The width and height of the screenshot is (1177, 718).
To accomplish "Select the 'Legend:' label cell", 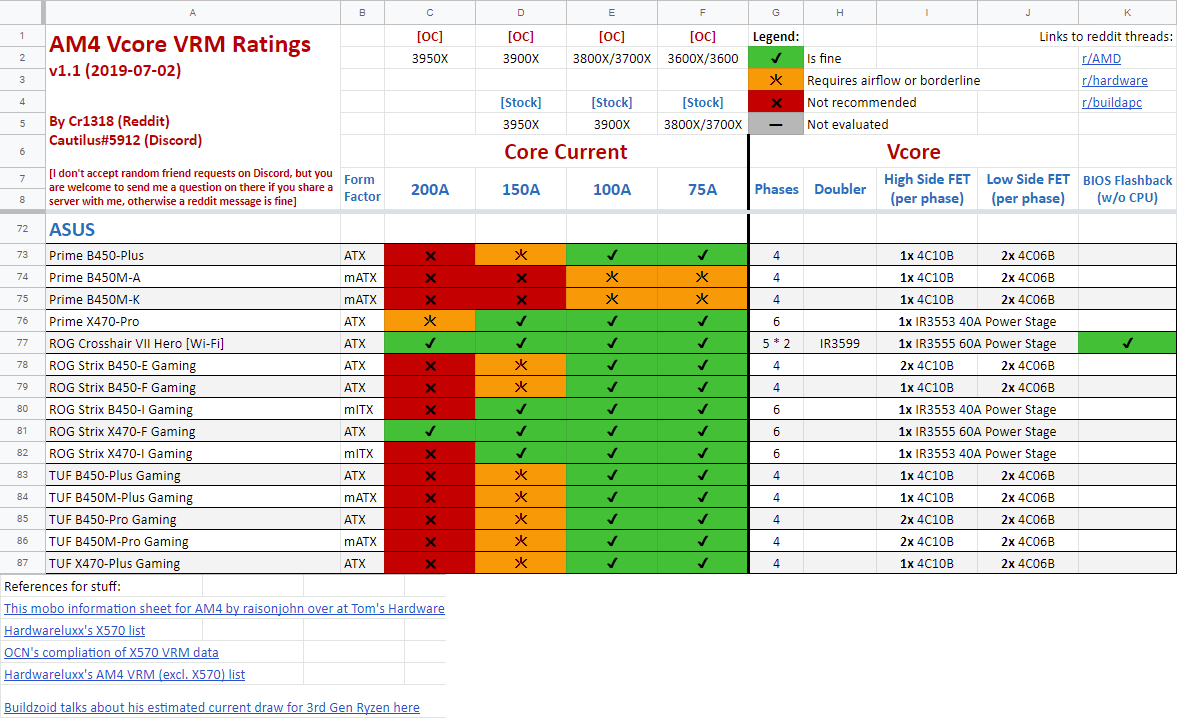I will pos(776,36).
